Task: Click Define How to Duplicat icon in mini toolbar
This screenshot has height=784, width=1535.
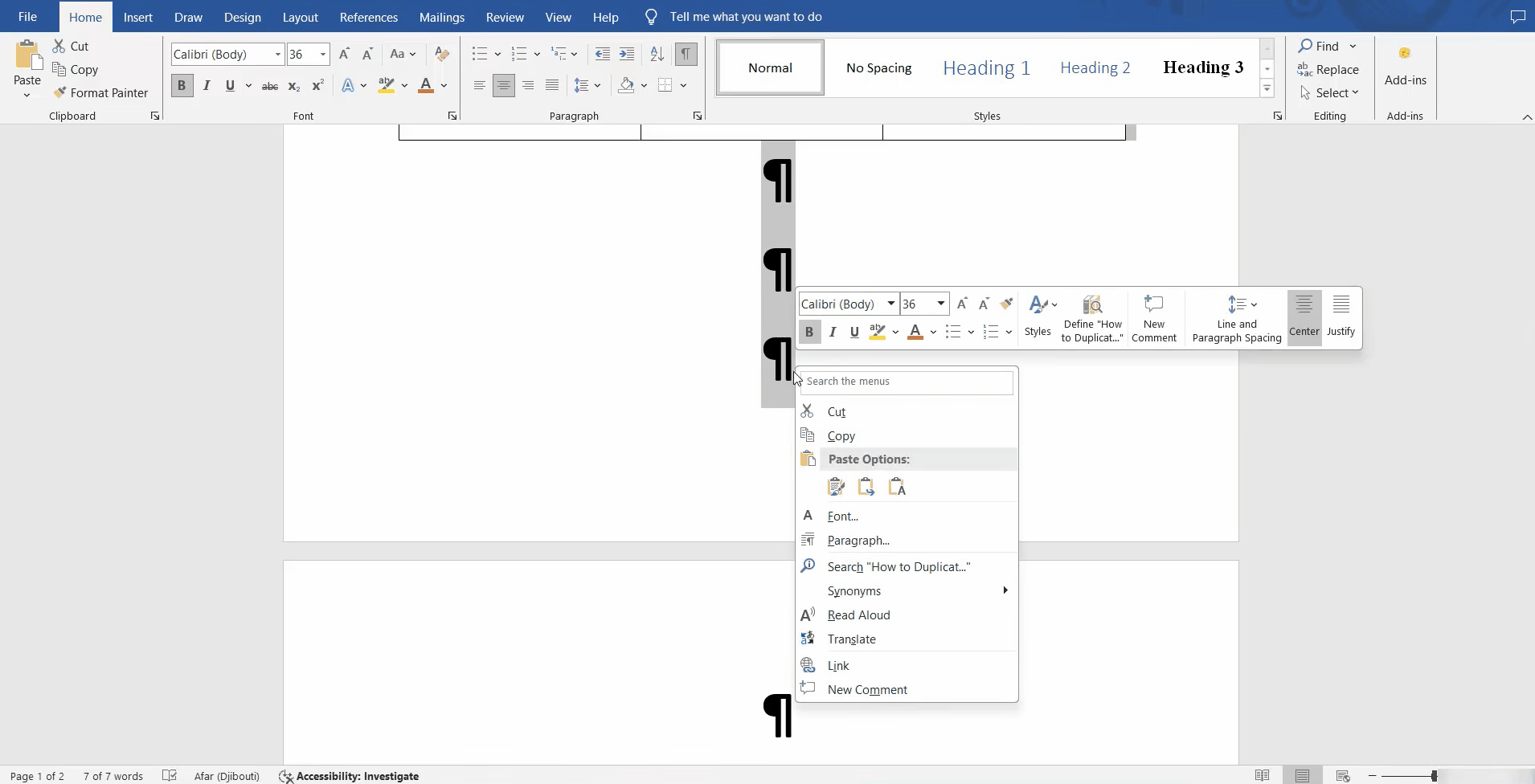Action: point(1092,304)
